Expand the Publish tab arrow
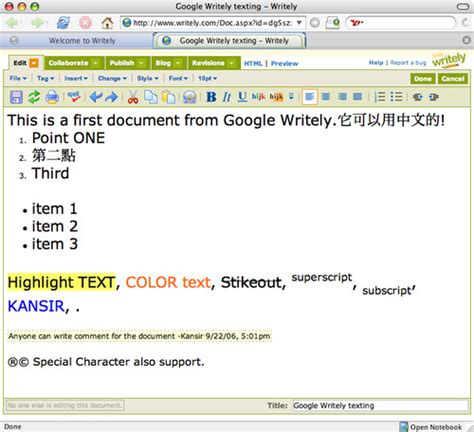The image size is (474, 432). [x=141, y=63]
